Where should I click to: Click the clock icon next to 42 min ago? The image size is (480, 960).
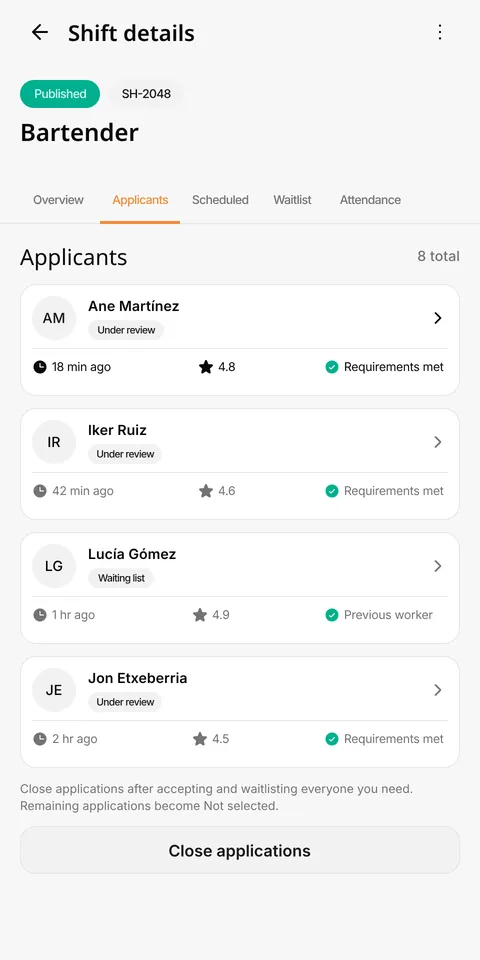(40, 491)
